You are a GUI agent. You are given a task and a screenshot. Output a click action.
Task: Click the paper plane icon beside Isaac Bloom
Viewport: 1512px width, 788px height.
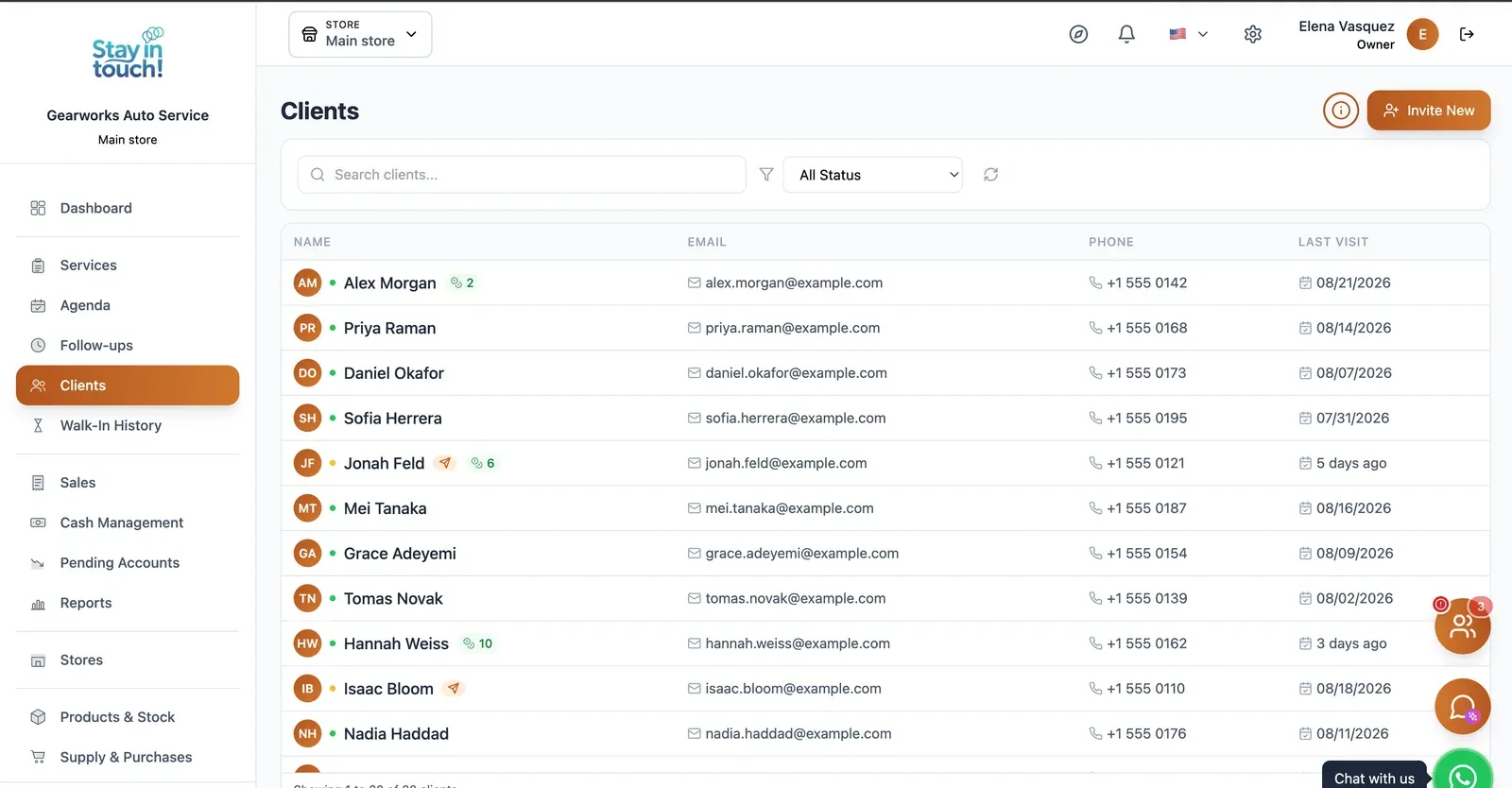[x=454, y=689]
